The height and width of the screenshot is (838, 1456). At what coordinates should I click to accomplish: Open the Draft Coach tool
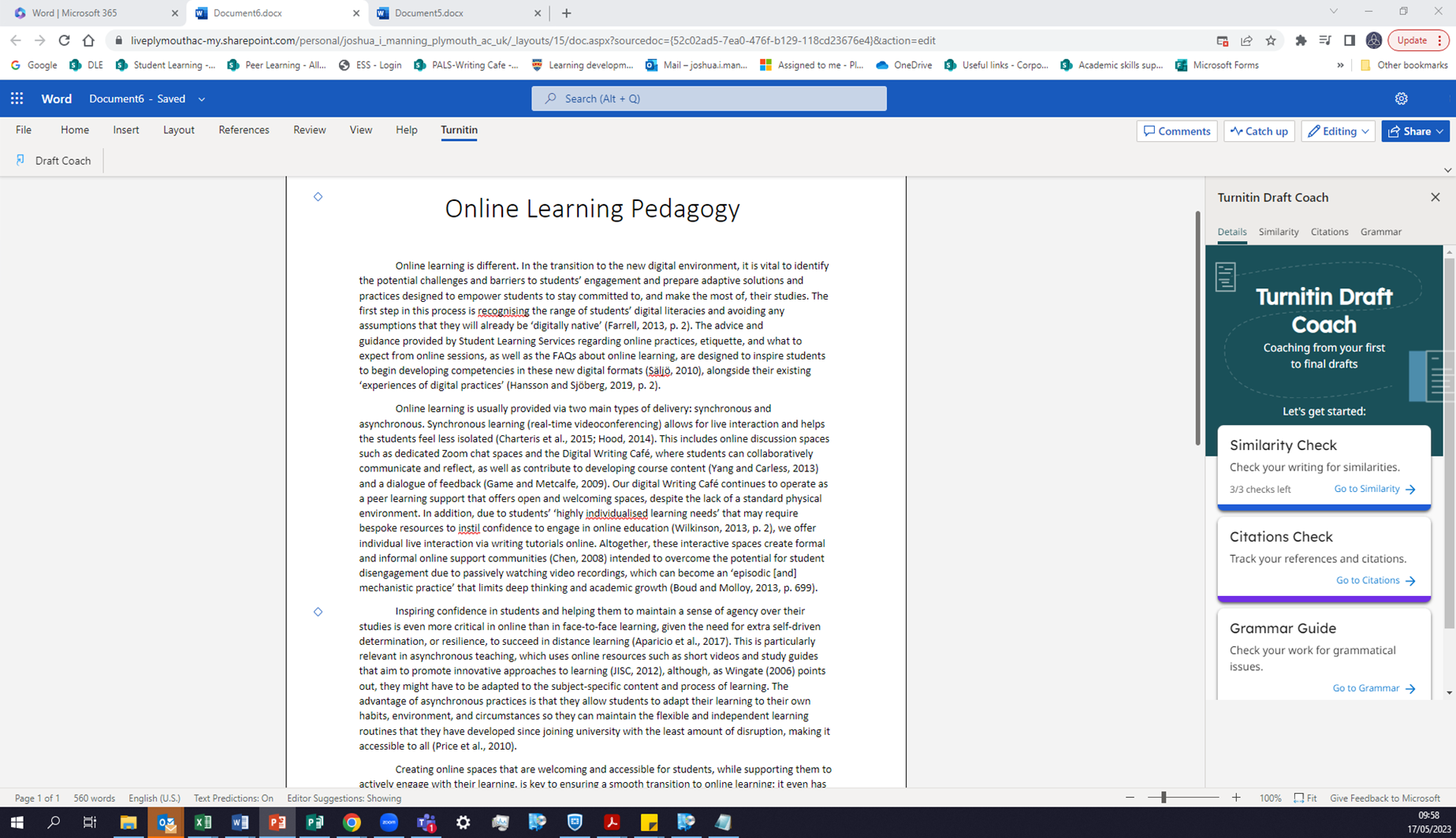(54, 160)
